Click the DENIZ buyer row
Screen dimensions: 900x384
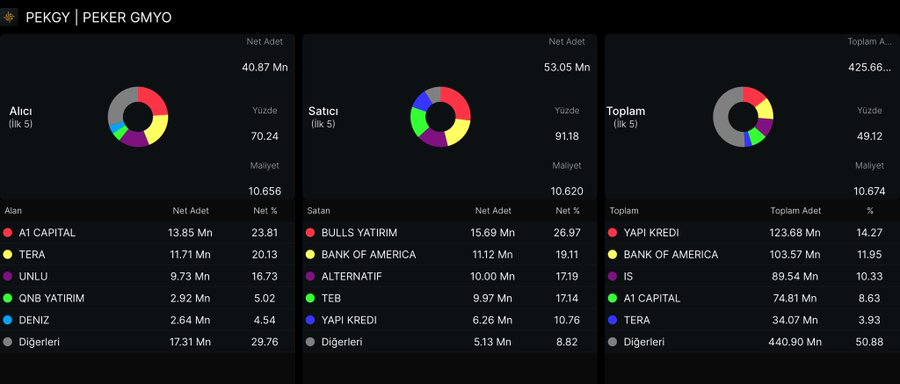click(148, 320)
